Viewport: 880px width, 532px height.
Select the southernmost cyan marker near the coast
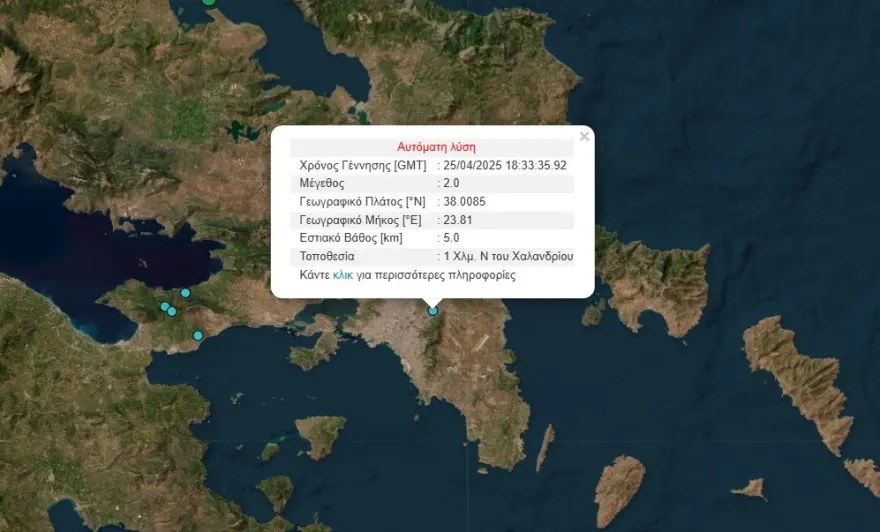tap(198, 335)
